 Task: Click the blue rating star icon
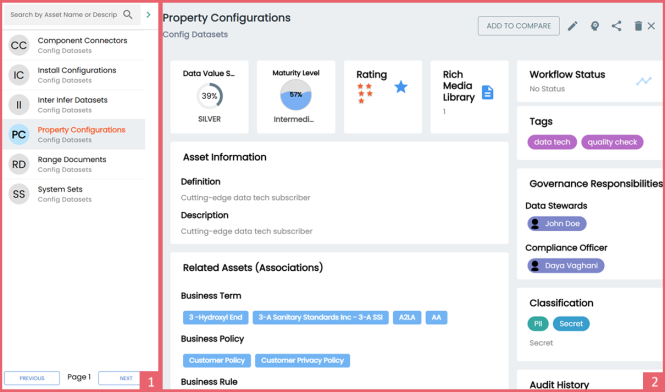401,87
